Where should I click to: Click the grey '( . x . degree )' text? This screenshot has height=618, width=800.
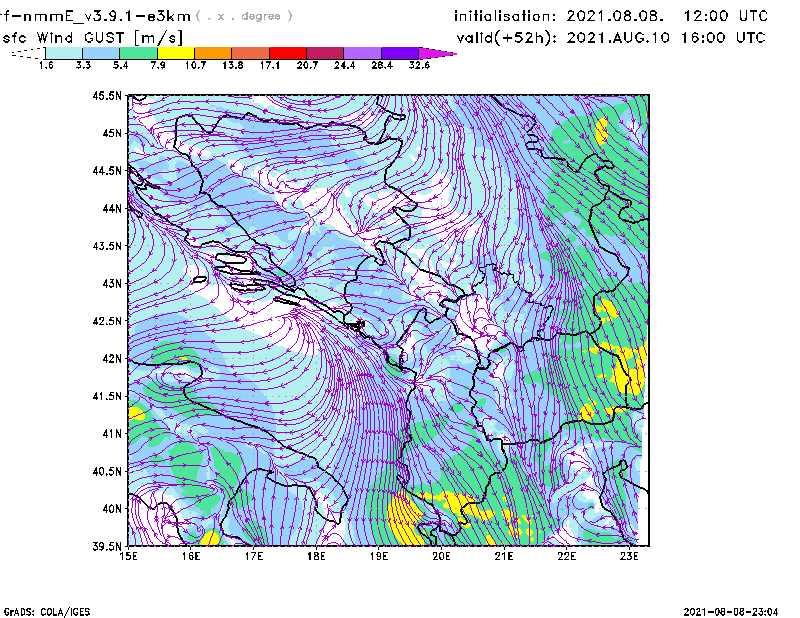coord(244,16)
